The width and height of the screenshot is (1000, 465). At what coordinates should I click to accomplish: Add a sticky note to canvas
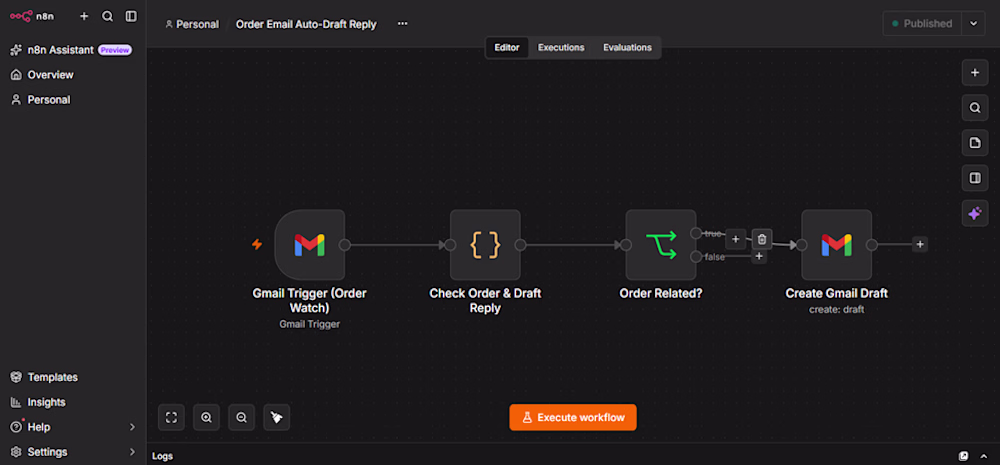click(x=974, y=143)
